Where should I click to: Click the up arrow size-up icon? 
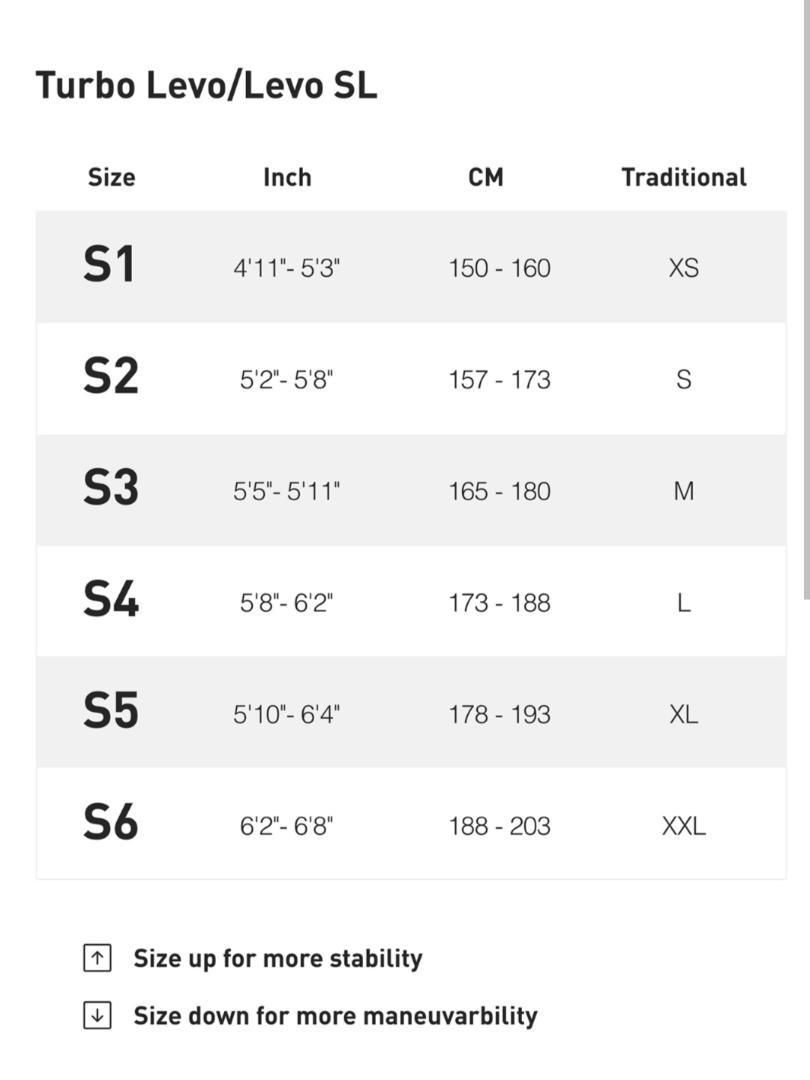tap(97, 957)
